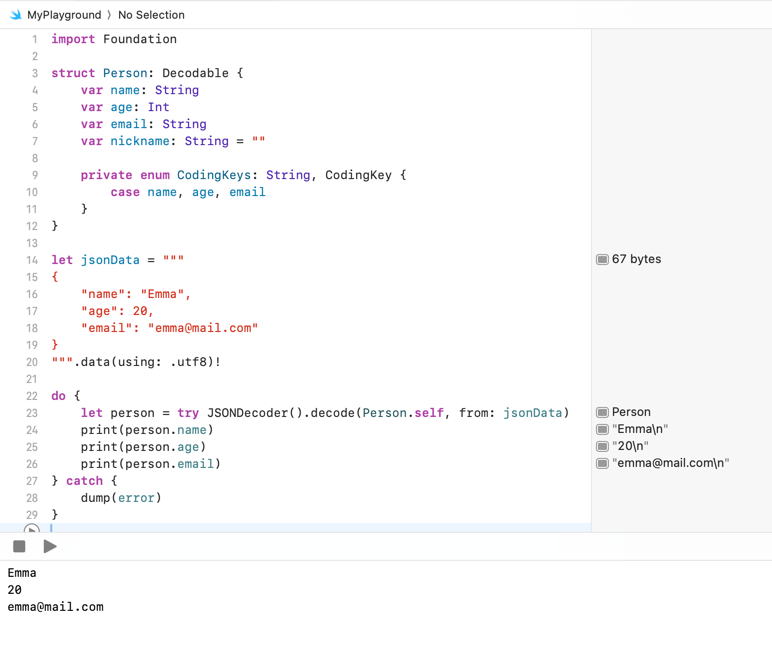Open the No Selection jump bar item
This screenshot has height=646, width=772.
tap(151, 15)
